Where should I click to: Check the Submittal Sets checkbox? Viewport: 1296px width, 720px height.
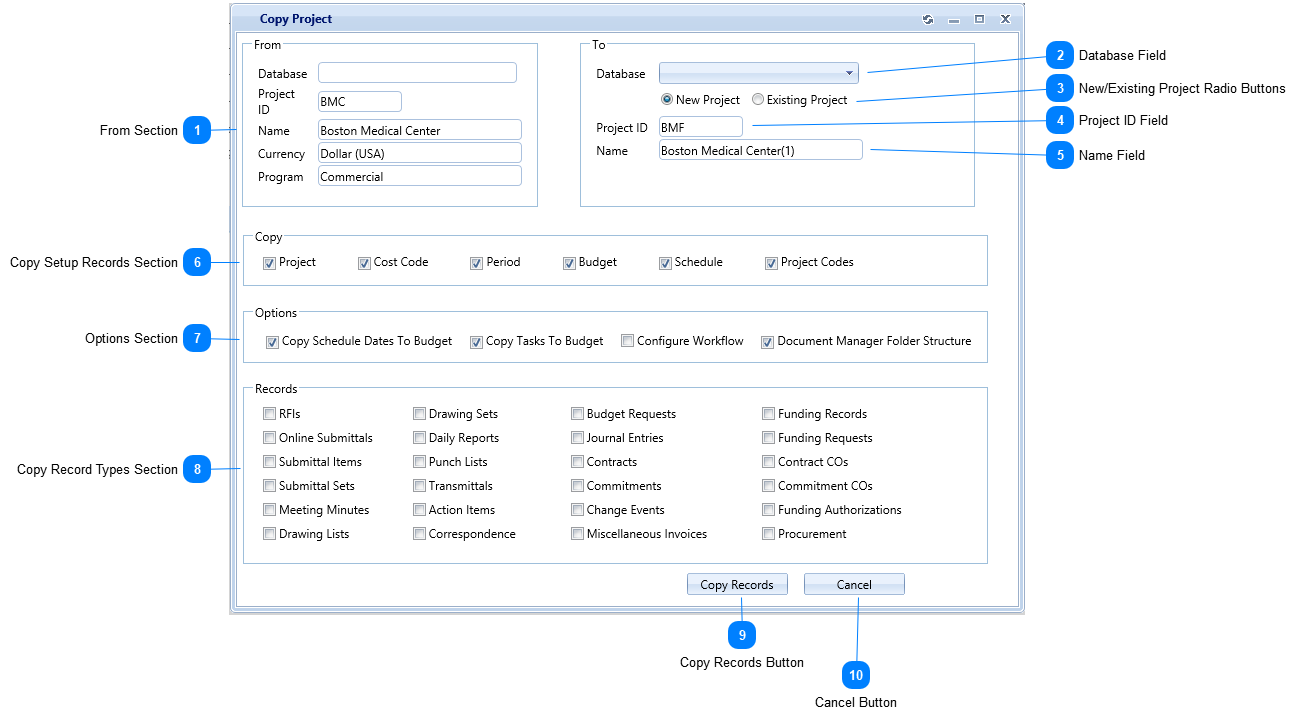270,486
